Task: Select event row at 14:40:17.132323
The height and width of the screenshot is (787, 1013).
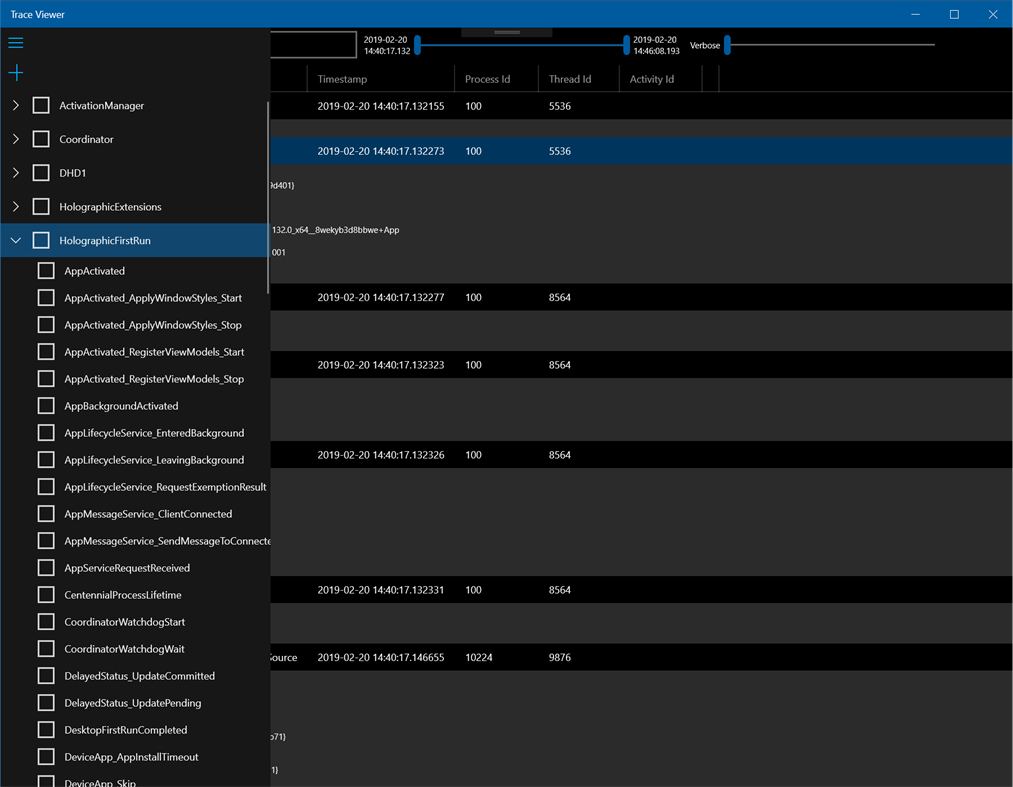Action: (642, 365)
